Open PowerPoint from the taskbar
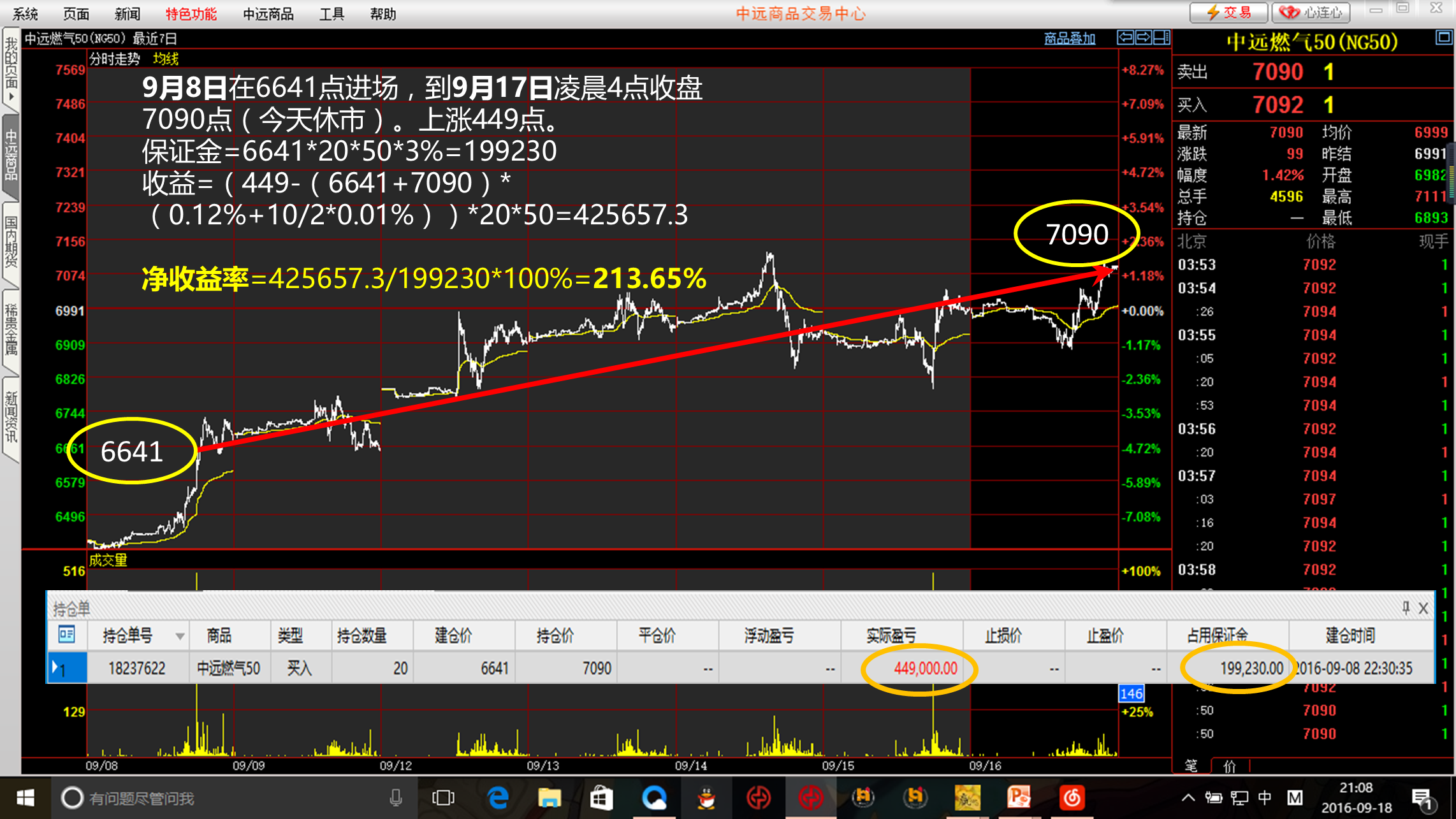Screen dimensions: 1456x819 pyautogui.click(x=1019, y=798)
